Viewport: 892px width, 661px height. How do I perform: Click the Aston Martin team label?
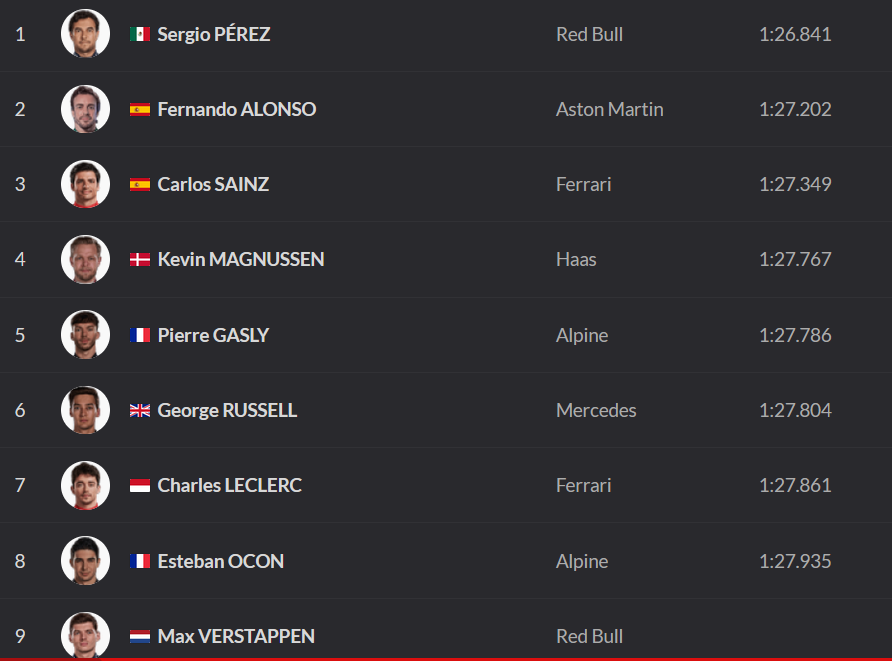[609, 109]
